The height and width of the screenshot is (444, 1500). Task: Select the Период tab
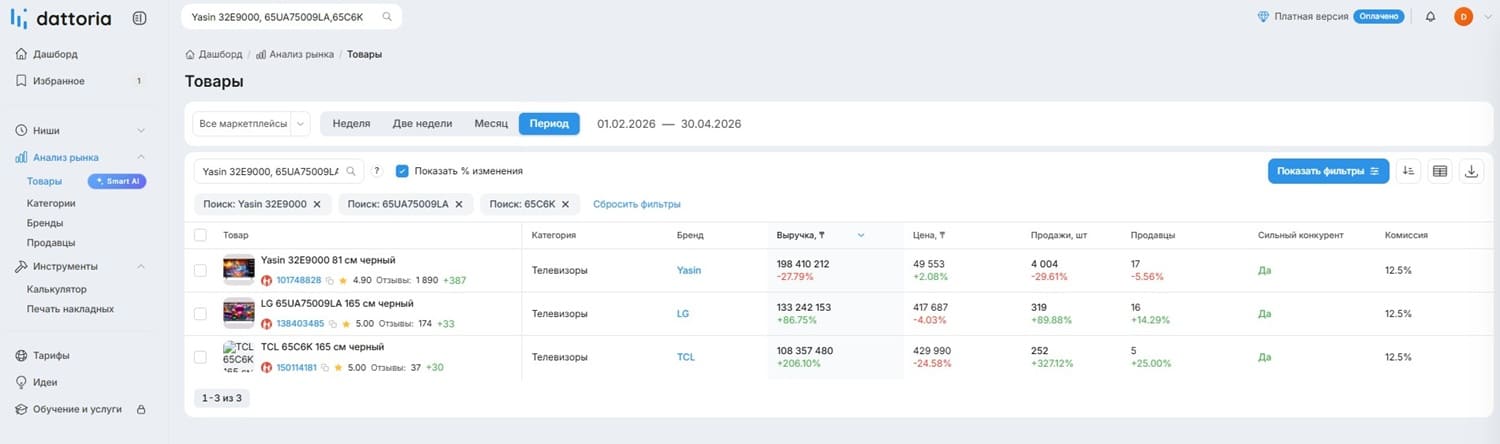pos(549,123)
